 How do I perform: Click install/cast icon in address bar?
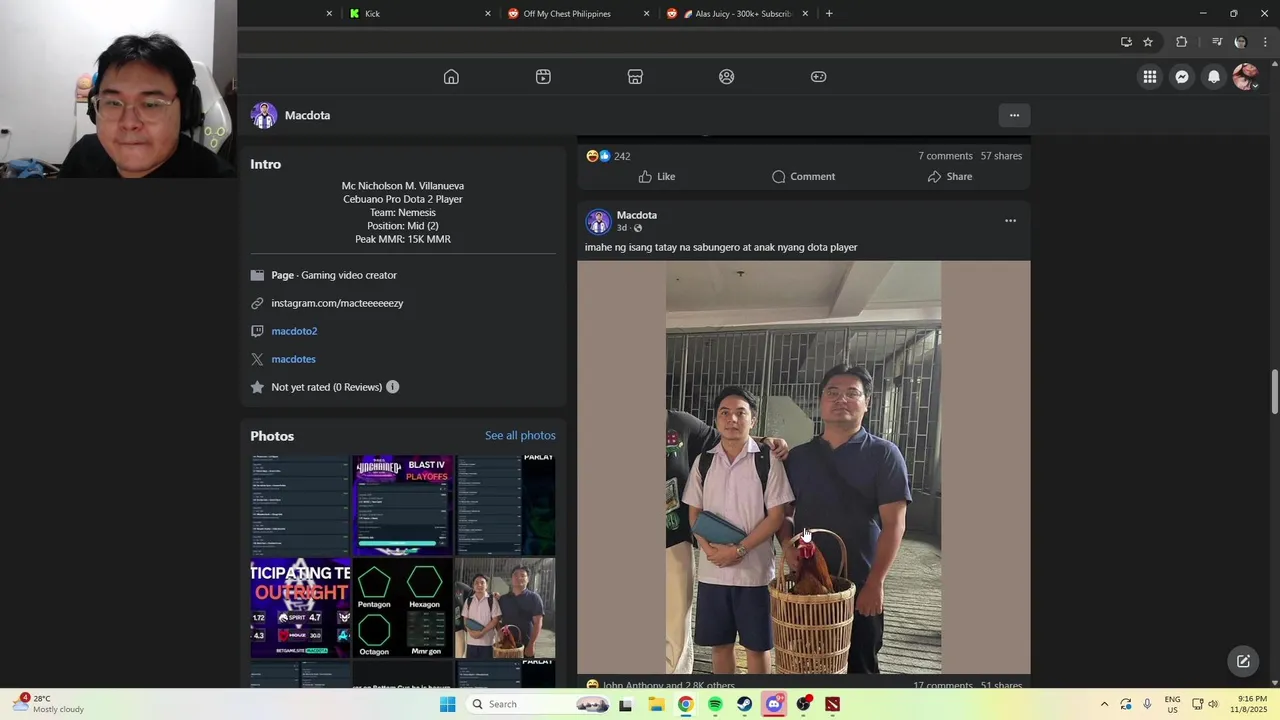point(1126,42)
